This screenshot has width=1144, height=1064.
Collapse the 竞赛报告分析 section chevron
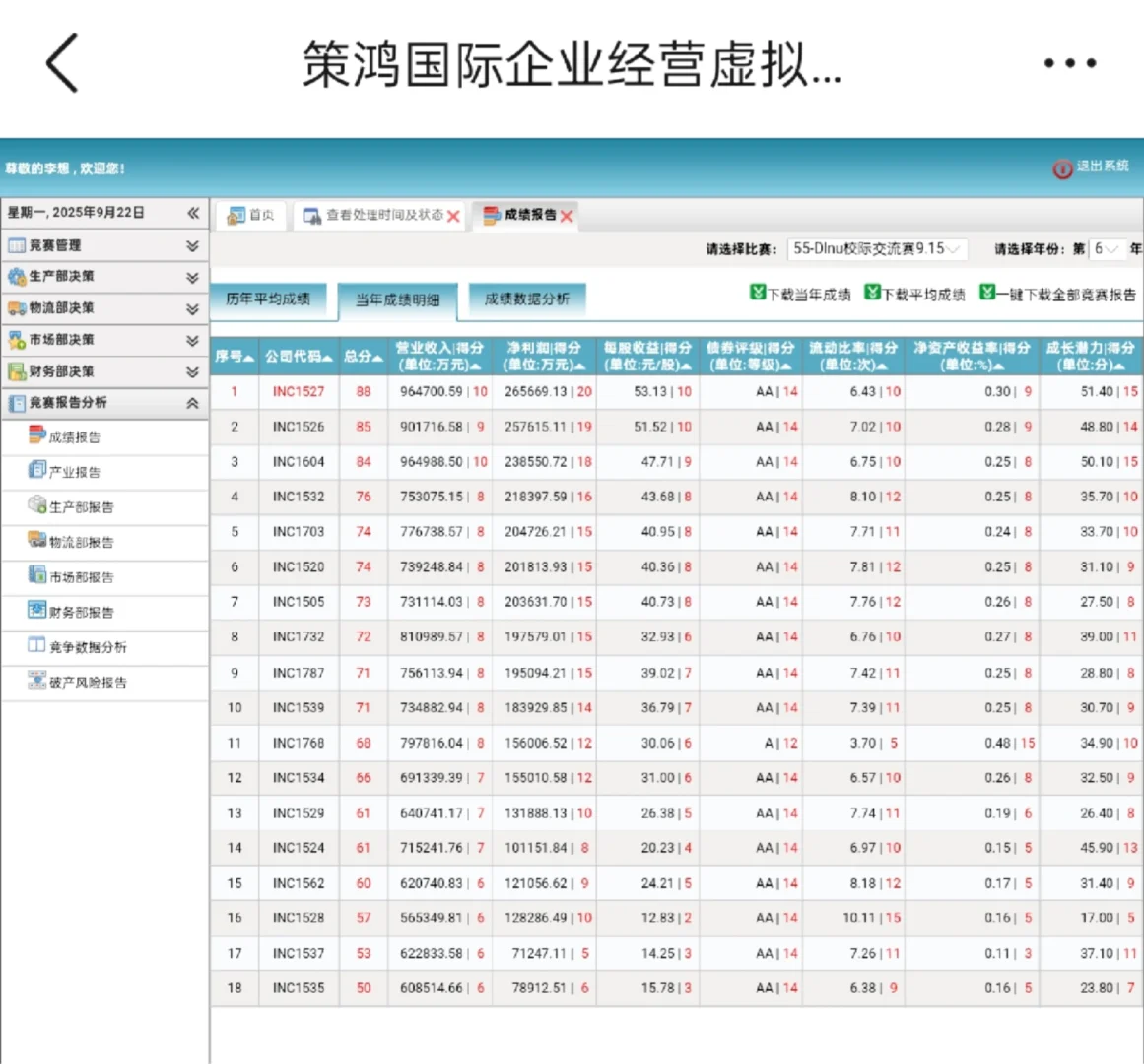coord(192,403)
